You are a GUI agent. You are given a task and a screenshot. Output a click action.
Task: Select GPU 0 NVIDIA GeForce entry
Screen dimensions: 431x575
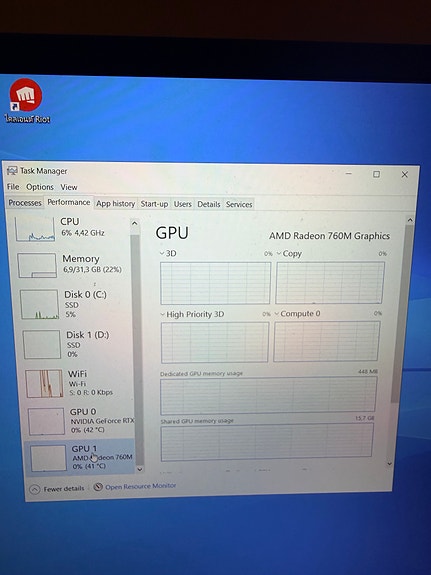click(81, 420)
